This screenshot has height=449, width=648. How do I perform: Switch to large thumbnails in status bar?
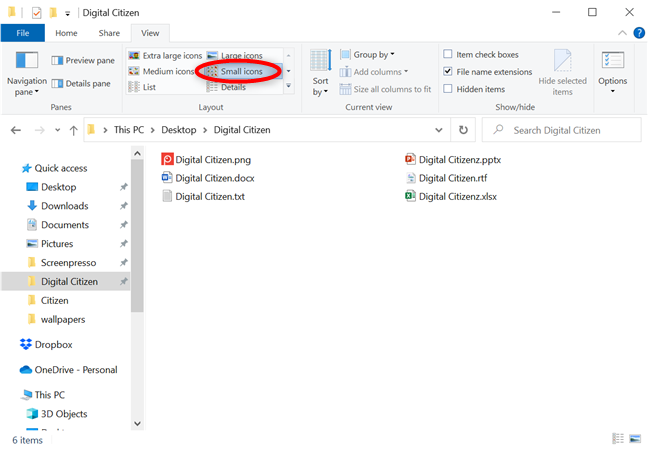(635, 438)
